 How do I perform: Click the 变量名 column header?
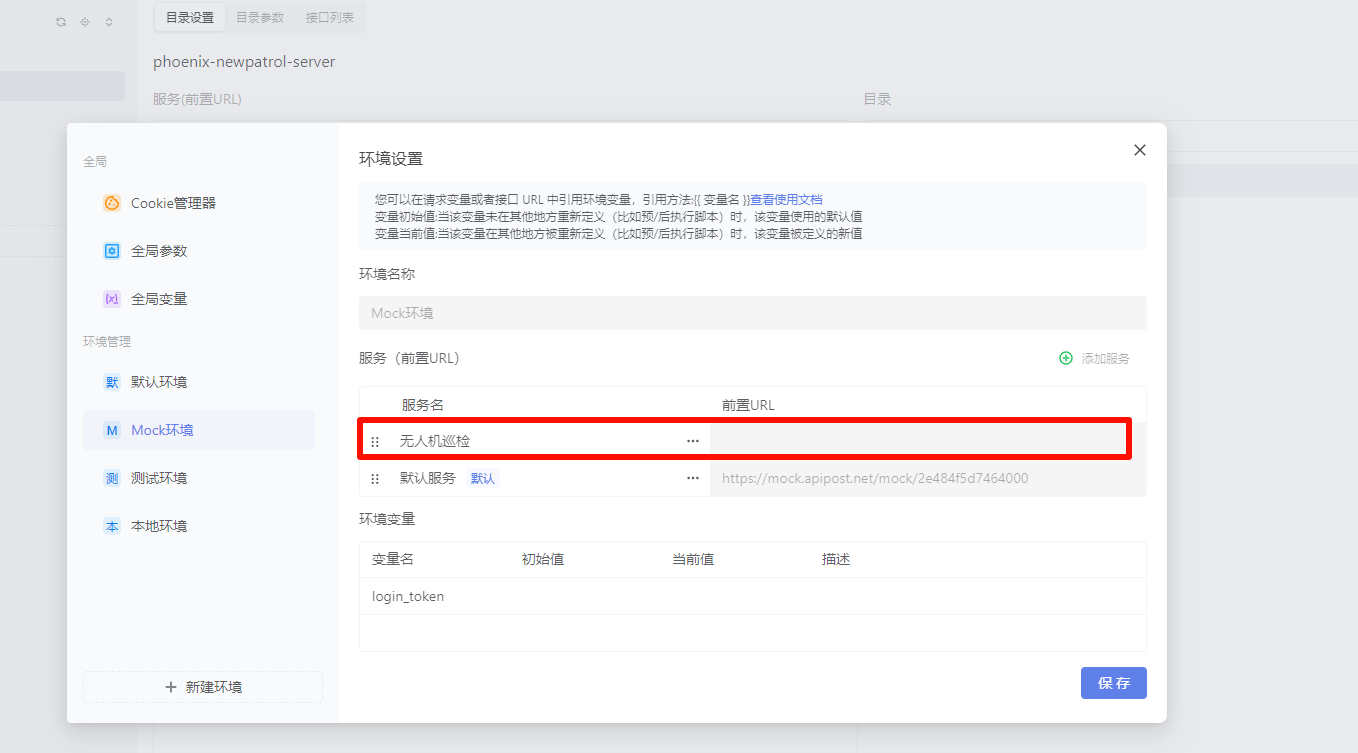(393, 560)
